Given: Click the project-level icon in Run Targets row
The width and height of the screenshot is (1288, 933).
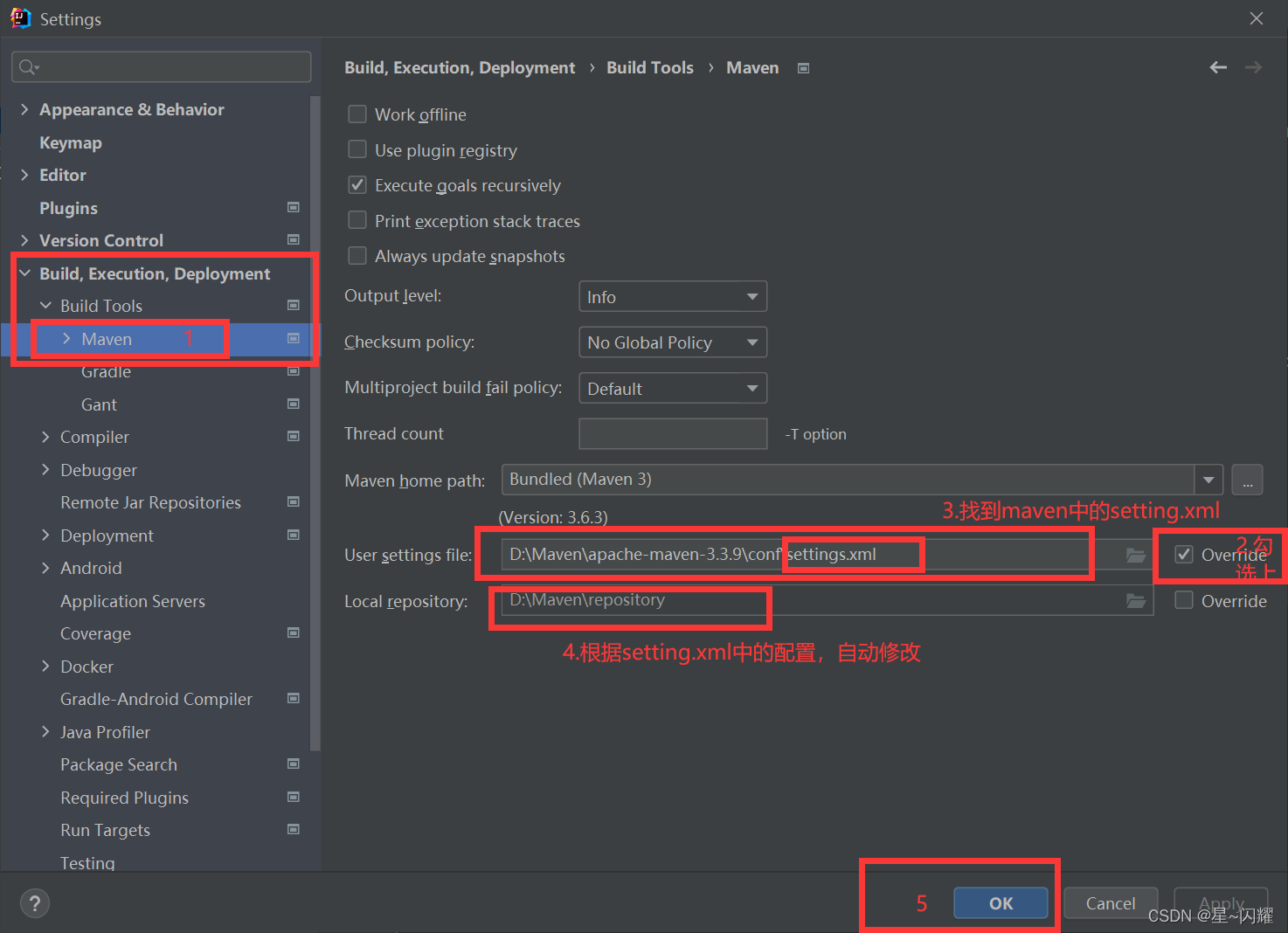Looking at the screenshot, I should (x=294, y=829).
